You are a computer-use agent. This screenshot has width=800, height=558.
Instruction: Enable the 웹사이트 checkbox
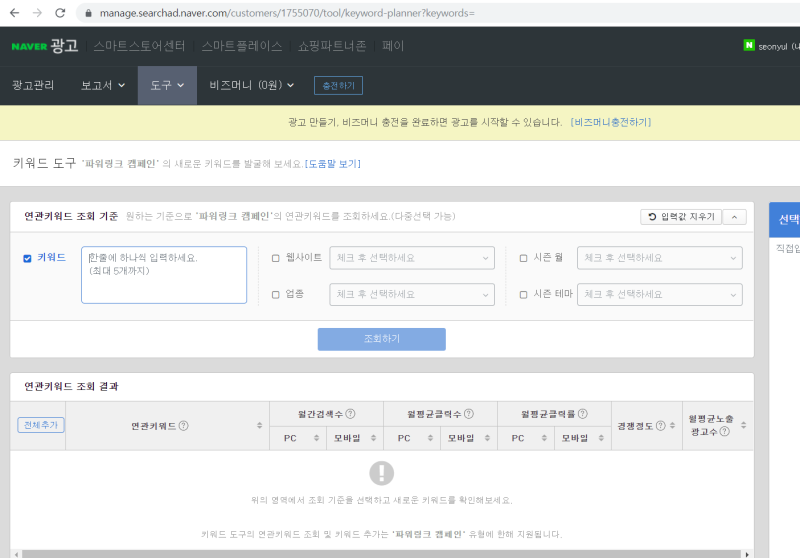(276, 258)
